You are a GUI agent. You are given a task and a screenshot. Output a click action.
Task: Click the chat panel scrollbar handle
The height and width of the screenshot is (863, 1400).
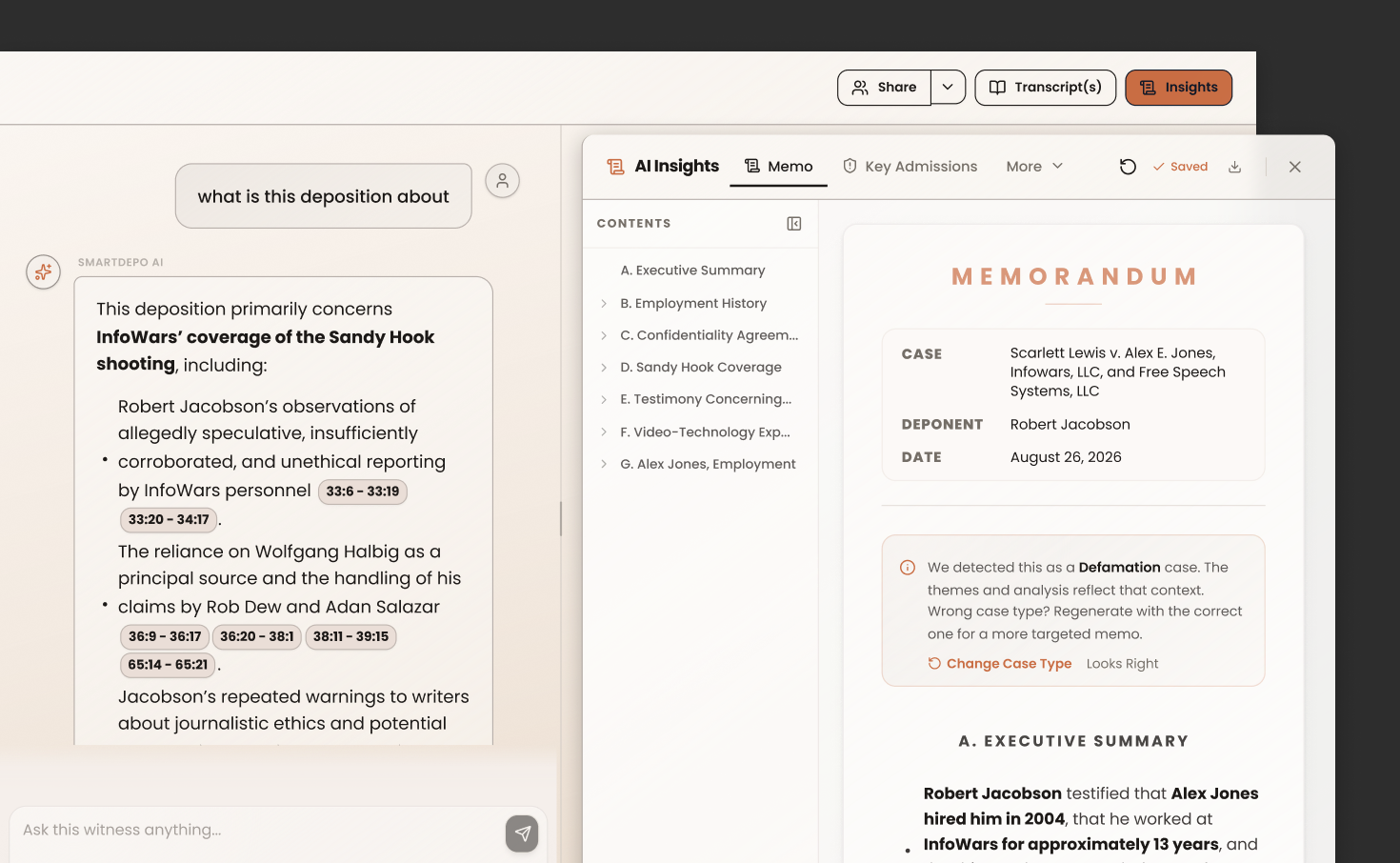(x=560, y=519)
